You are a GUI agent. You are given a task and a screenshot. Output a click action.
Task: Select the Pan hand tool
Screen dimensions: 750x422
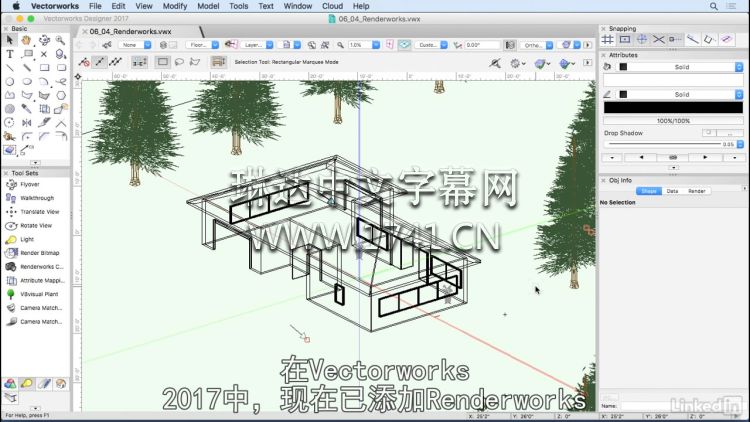pyautogui.click(x=26, y=40)
